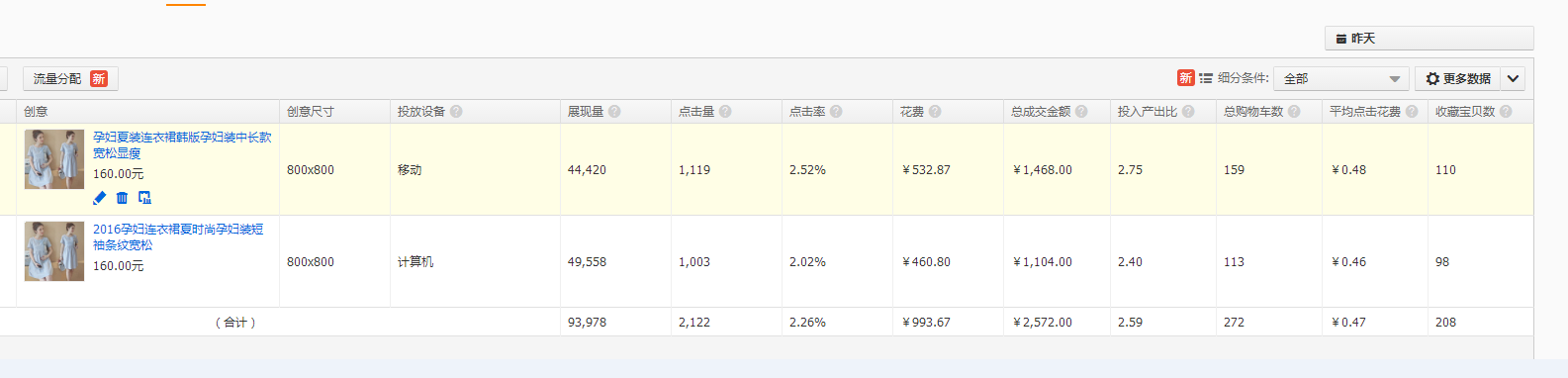Open the 细分条件 全部 dropdown

point(1340,79)
